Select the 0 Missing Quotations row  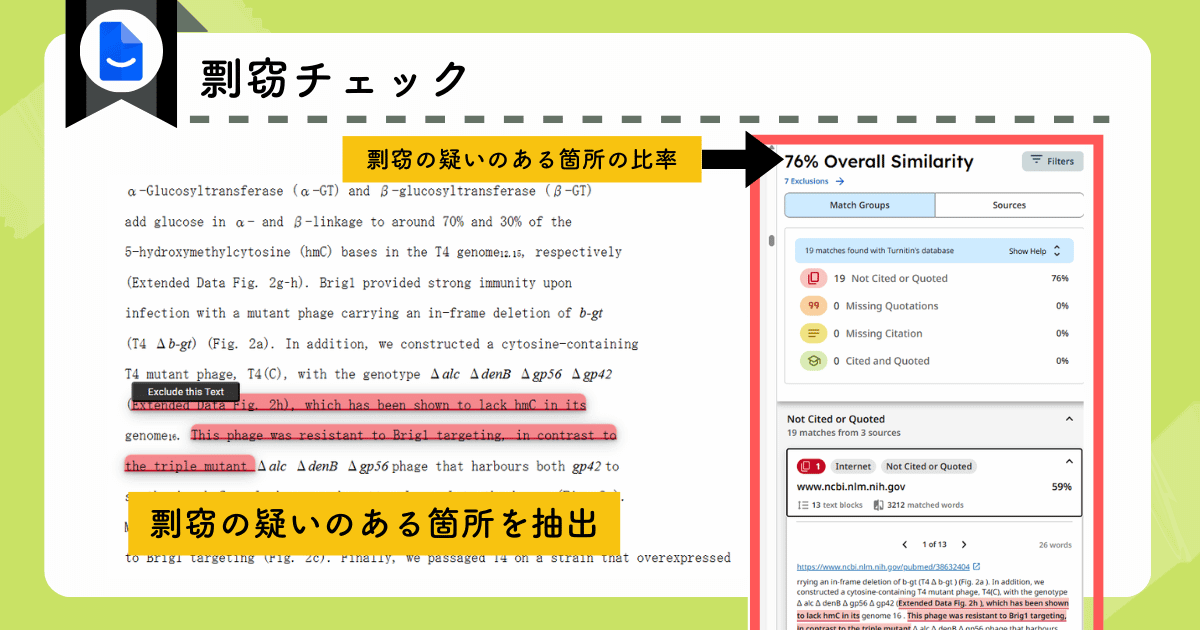click(934, 306)
